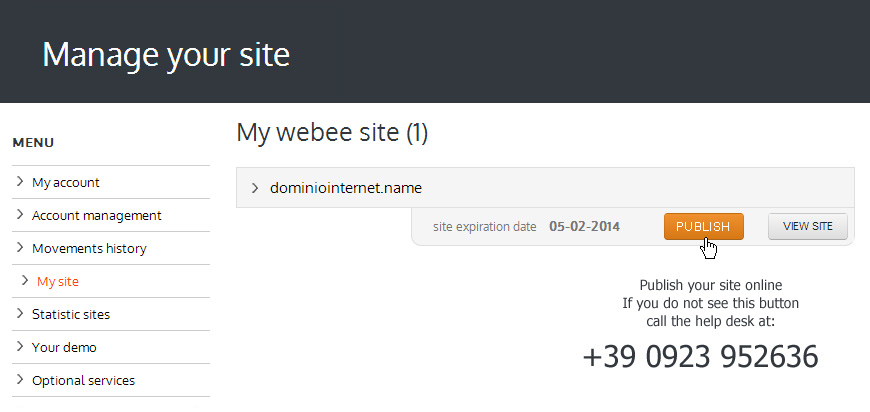Click arrow icon beside Movements history

pyautogui.click(x=20, y=247)
